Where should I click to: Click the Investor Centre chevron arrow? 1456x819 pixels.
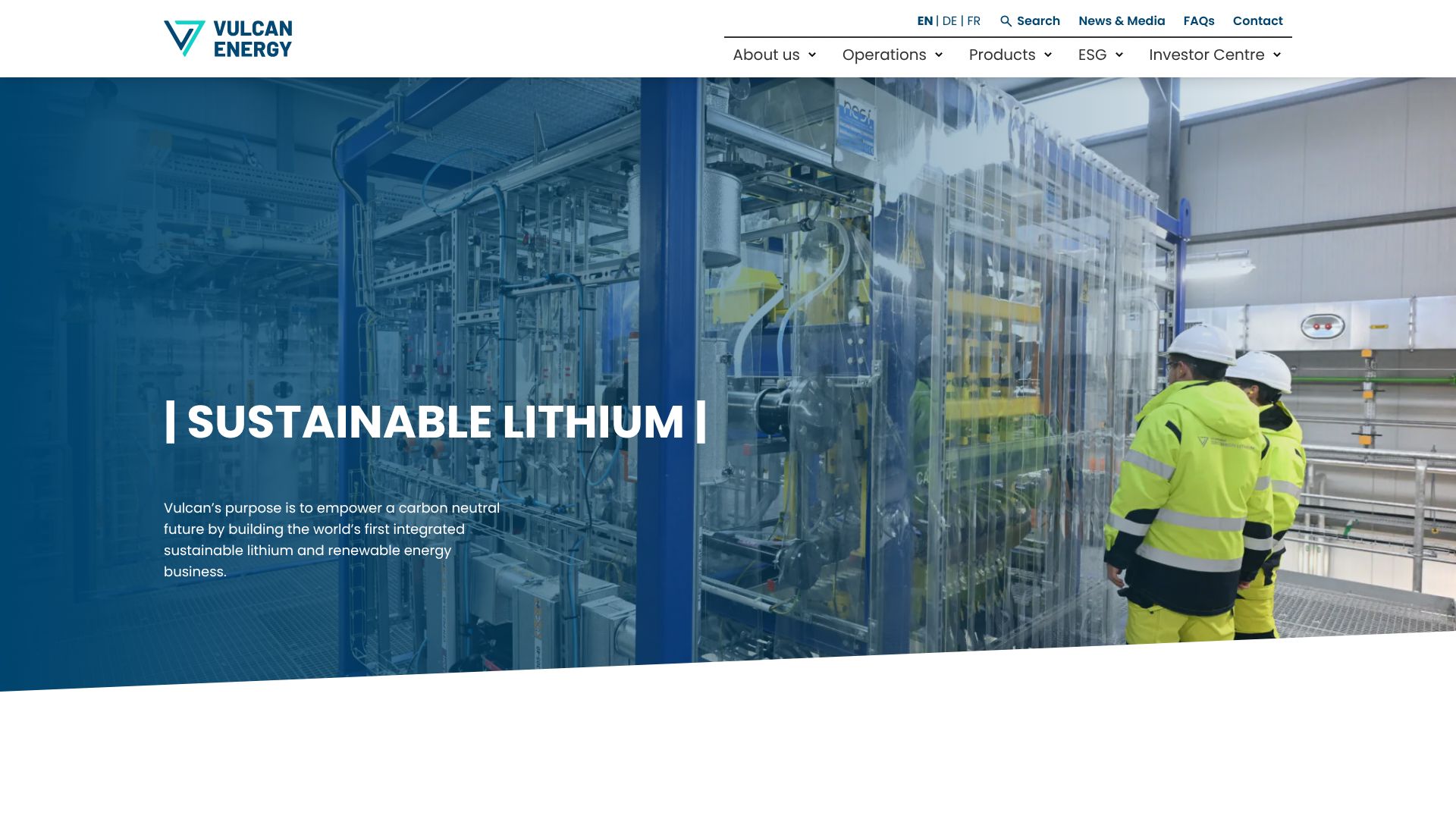pyautogui.click(x=1277, y=55)
